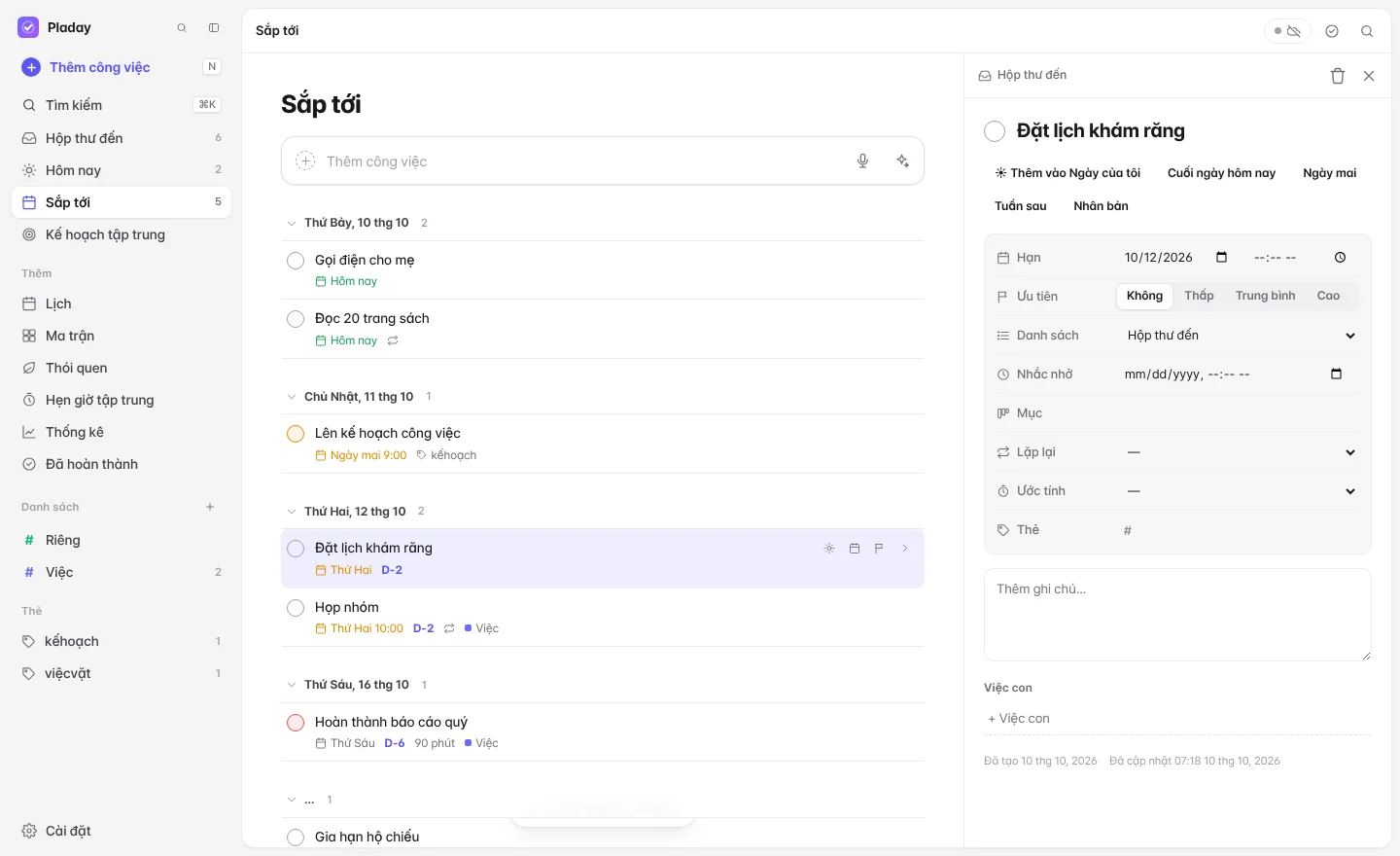
Task: Click the Pladay app logo
Action: tap(28, 28)
